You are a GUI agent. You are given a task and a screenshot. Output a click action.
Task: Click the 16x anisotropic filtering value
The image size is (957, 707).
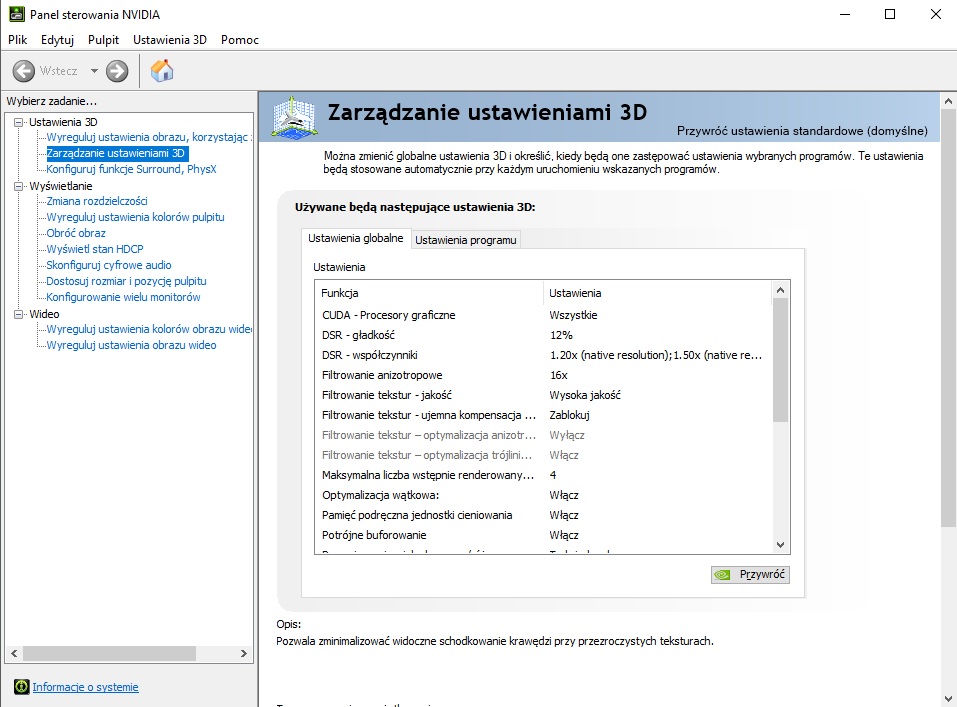click(558, 375)
